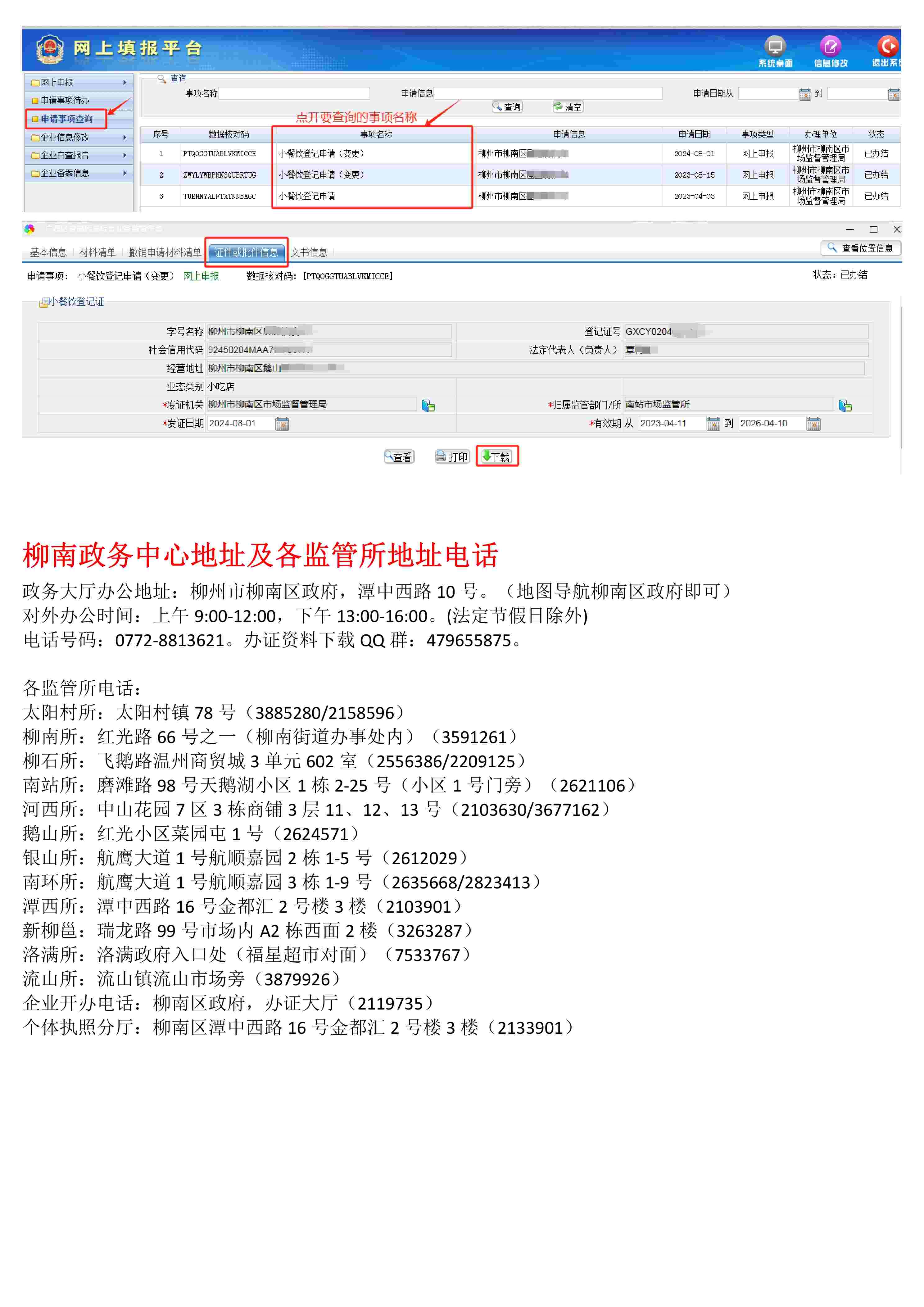
Task: Open calendar picker for 申请日期从
Action: tap(804, 94)
